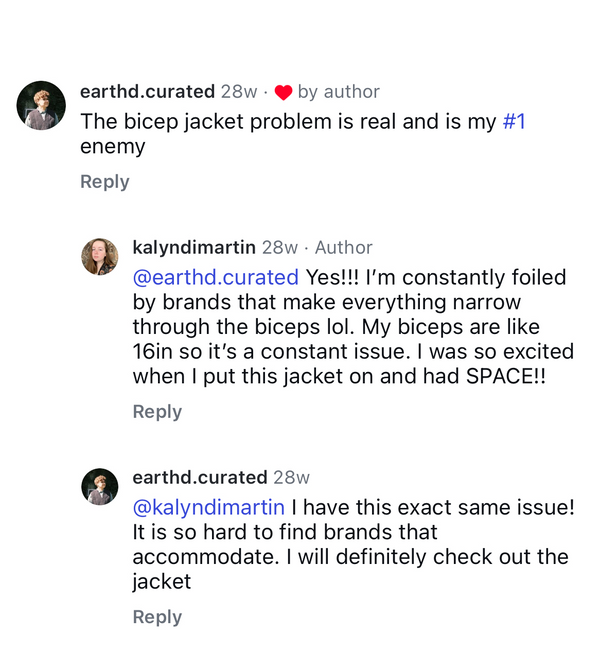Click the Author label next to kalyndimartin
The image size is (600, 671).
[x=343, y=247]
